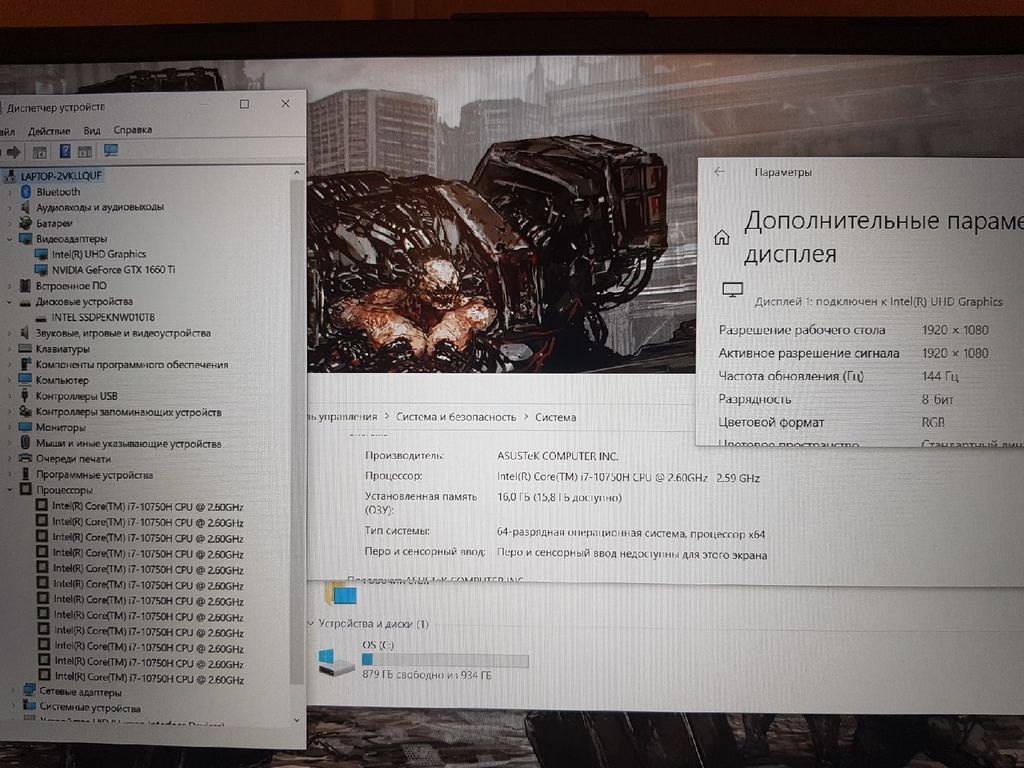This screenshot has width=1024, height=768.
Task: Expand the Сетевые адаптеры category
Action: point(10,692)
